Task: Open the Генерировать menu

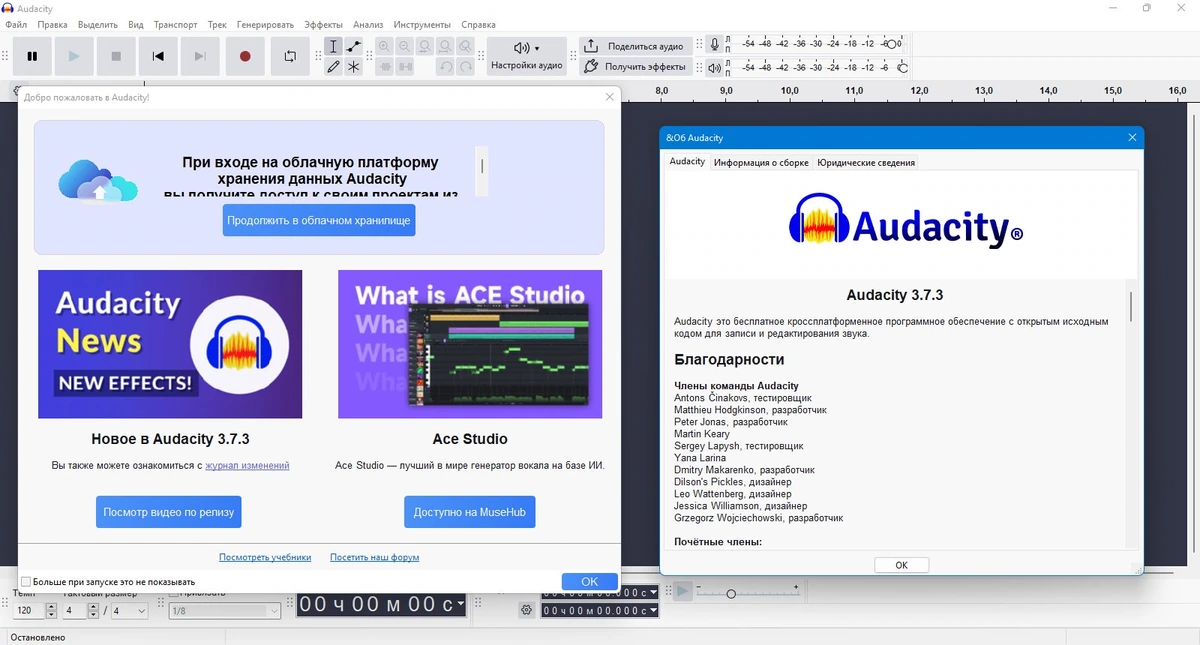Action: coord(265,25)
